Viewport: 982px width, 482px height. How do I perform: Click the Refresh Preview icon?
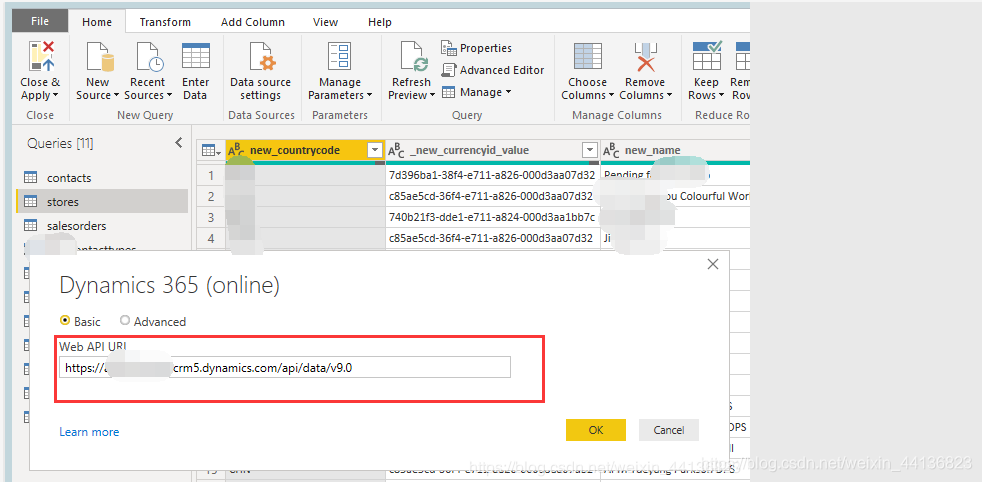pos(413,56)
